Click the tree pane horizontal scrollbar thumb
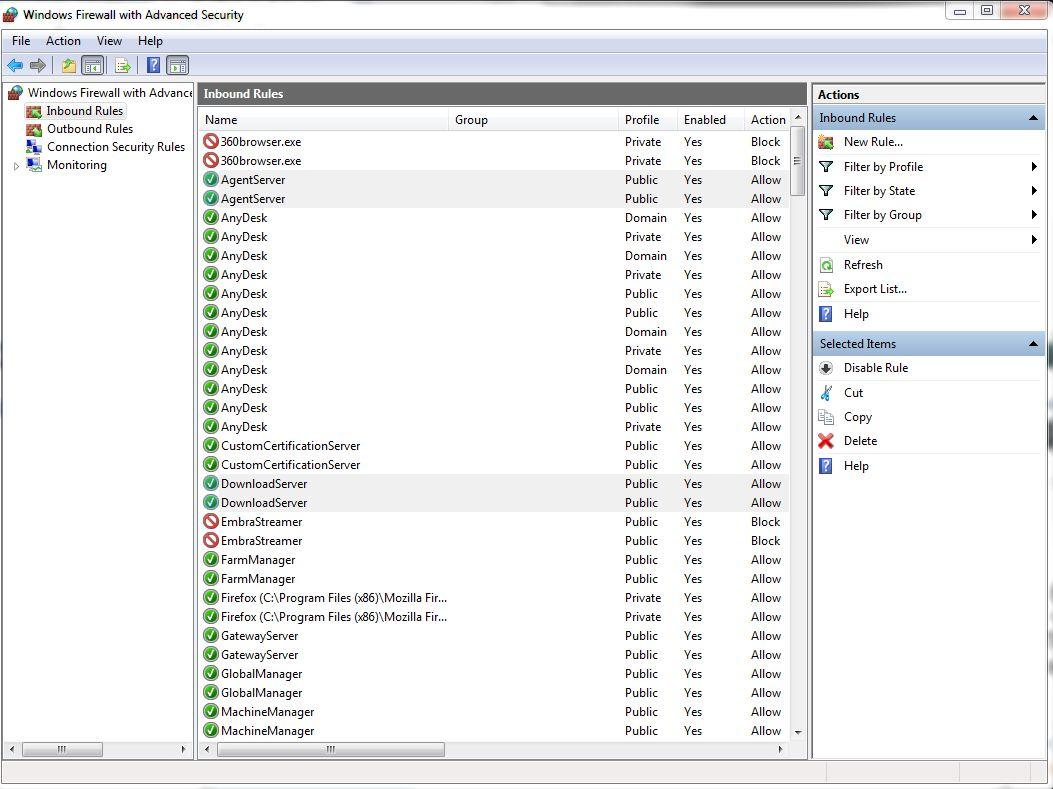 pyautogui.click(x=62, y=749)
